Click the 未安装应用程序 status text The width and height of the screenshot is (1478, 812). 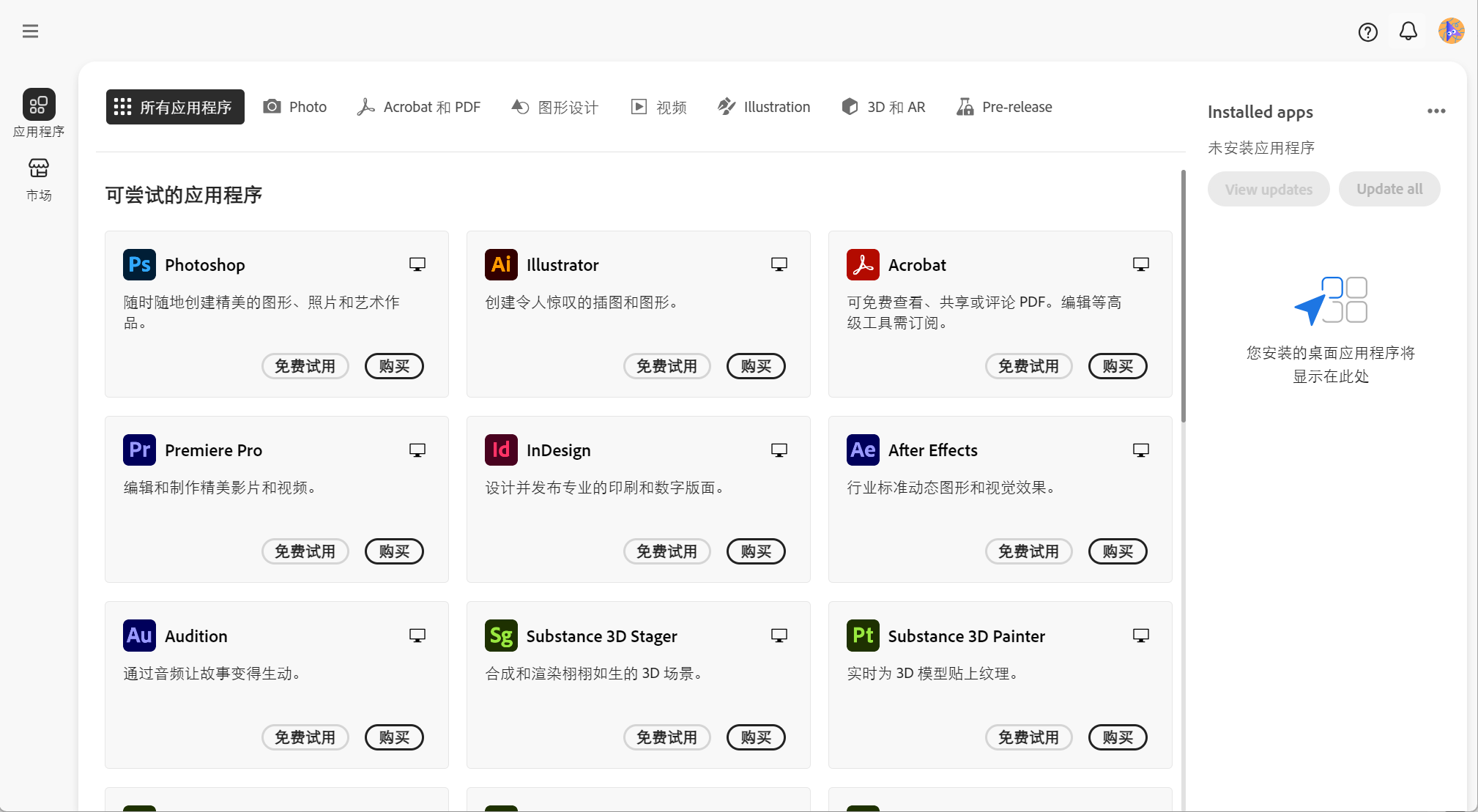pos(1261,148)
